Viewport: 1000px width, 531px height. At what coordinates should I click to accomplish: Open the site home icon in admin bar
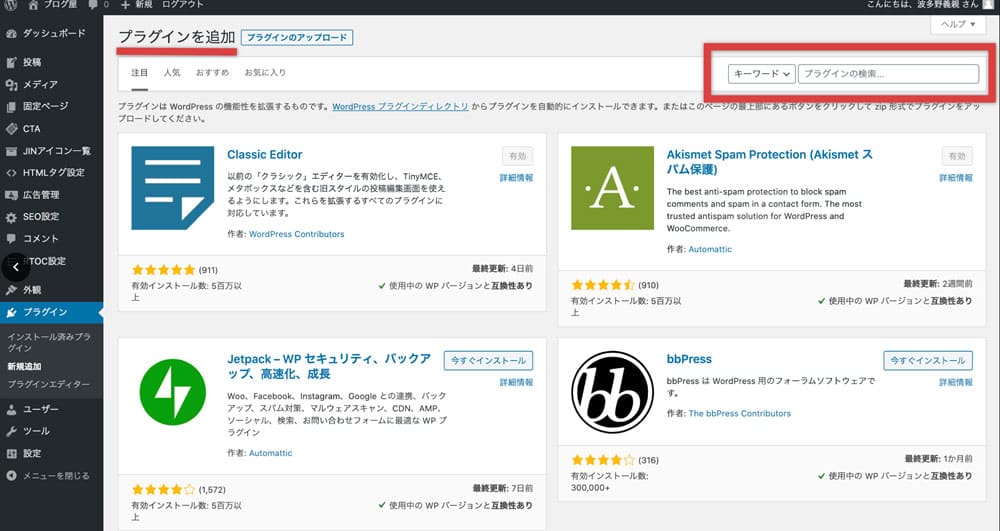click(33, 4)
